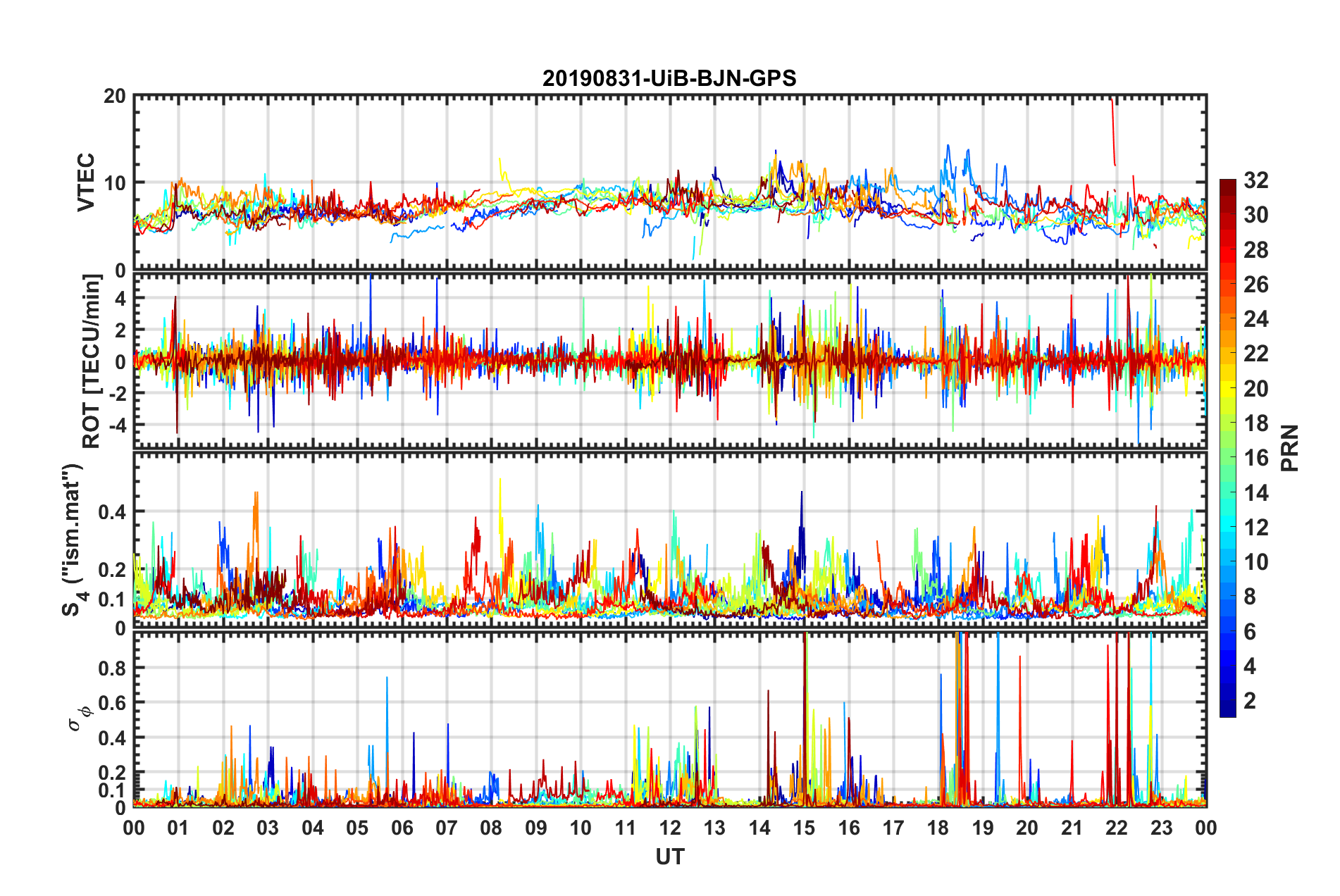Click the VTEC y-axis tick 20
This screenshot has height=896, width=1340.
pos(115,96)
